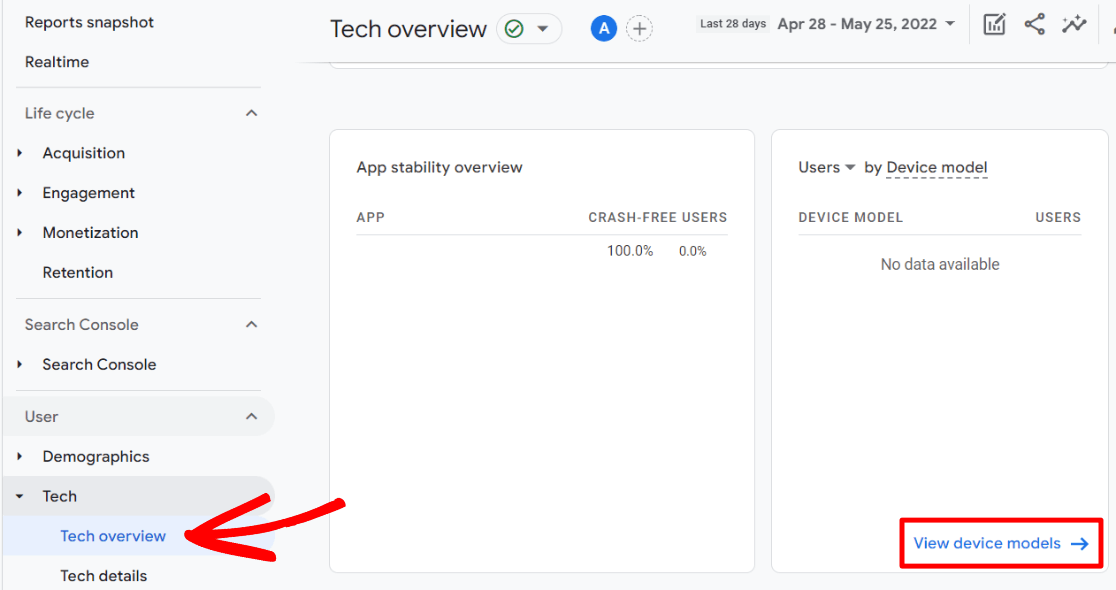Click the plus icon to add comparison

point(639,28)
